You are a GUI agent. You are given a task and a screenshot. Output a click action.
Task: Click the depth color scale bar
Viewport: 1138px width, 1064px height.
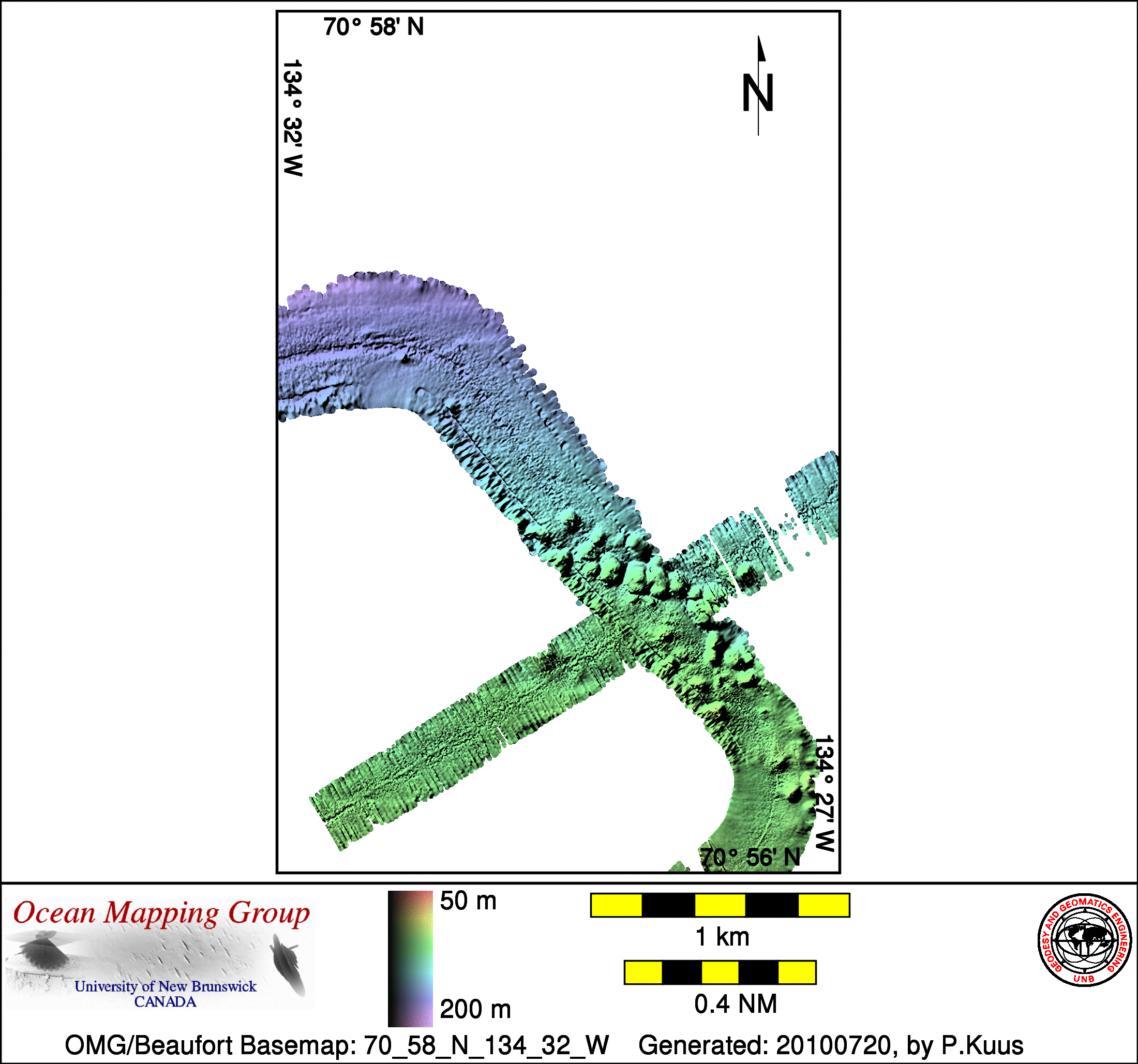tap(410, 958)
